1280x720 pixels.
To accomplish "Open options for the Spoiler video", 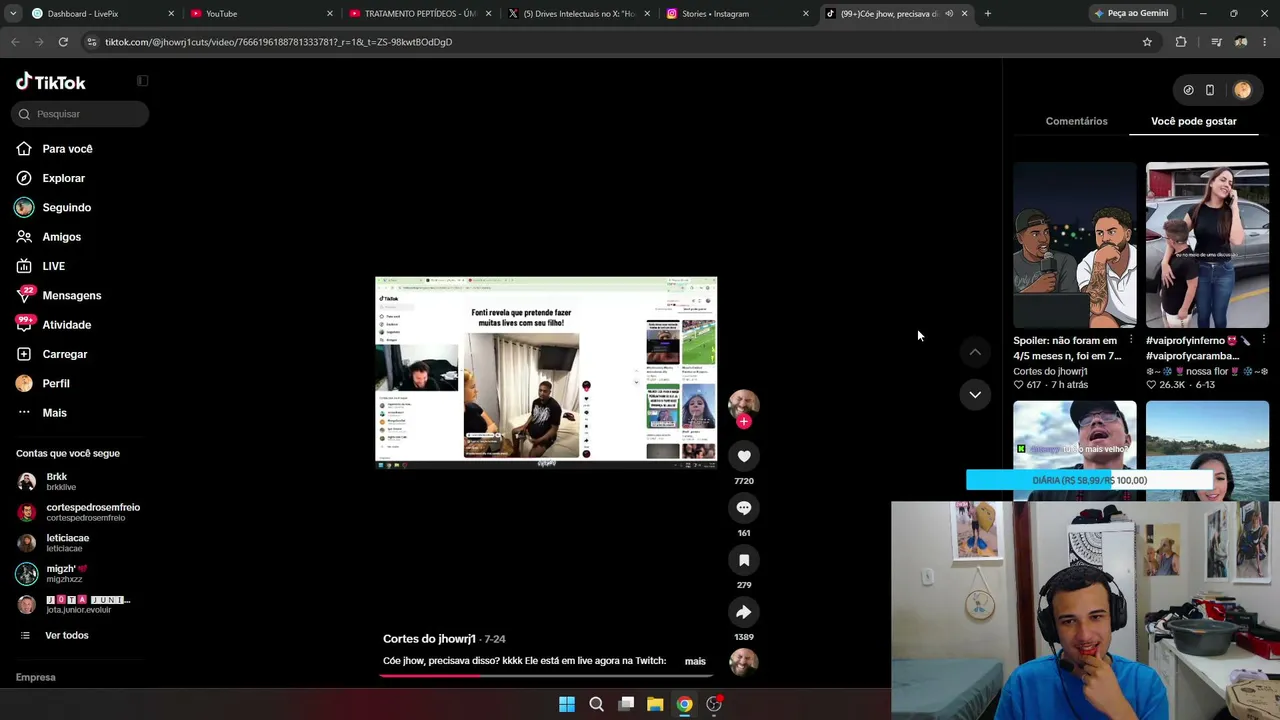I will point(1131,340).
